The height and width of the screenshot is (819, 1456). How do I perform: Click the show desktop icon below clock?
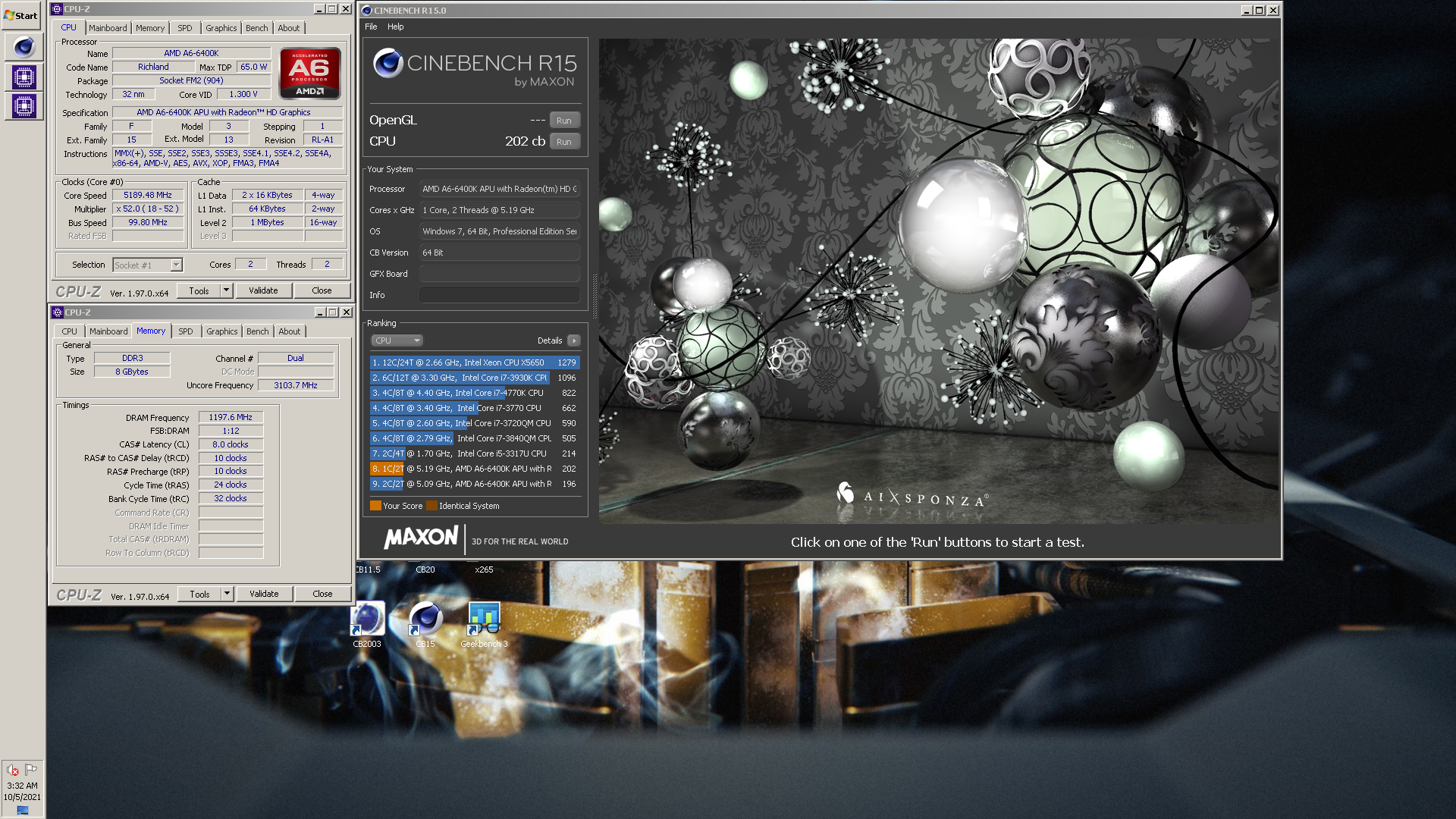coord(23,810)
